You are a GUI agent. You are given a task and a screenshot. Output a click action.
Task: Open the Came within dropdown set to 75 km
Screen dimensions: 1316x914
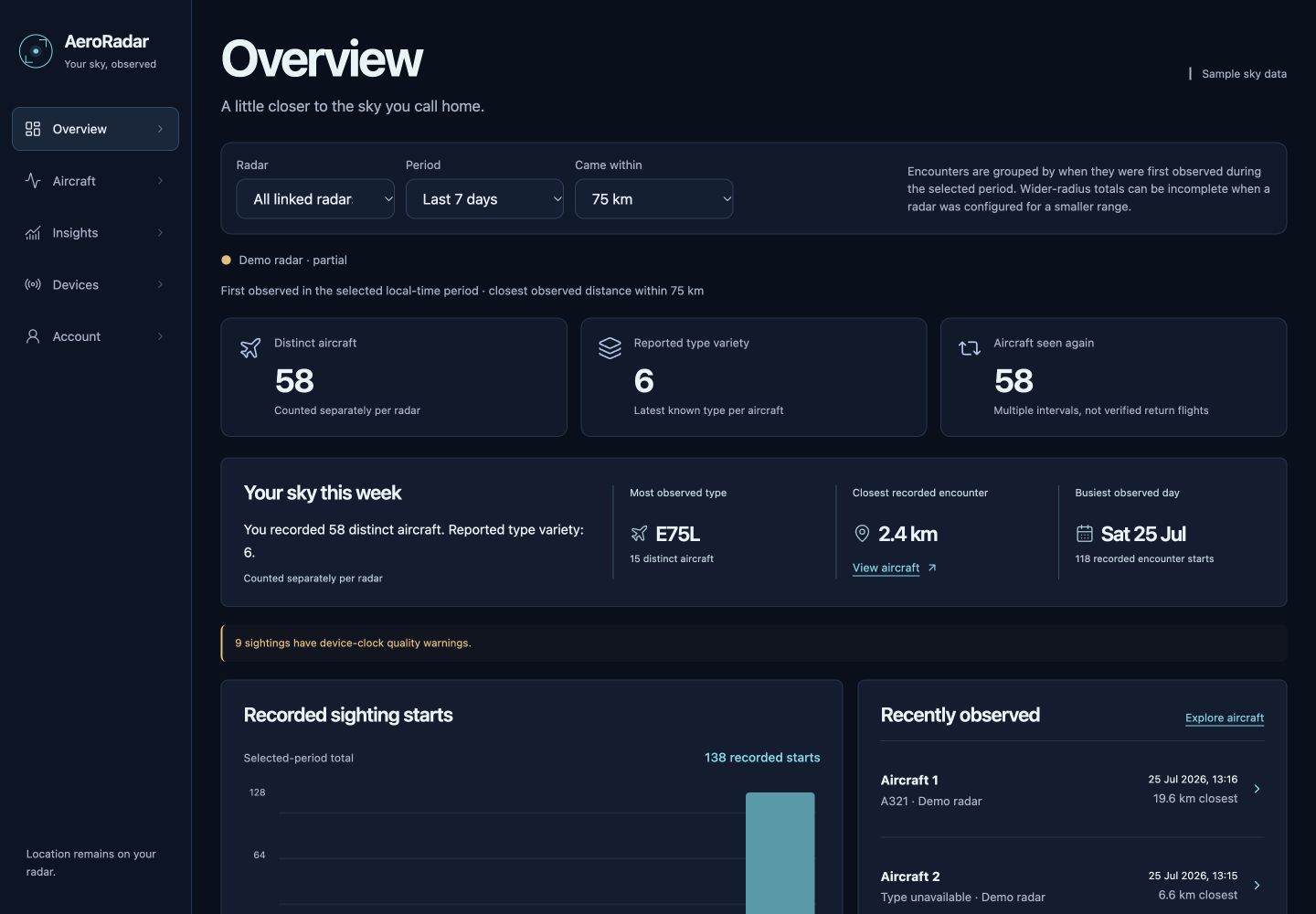coord(653,199)
